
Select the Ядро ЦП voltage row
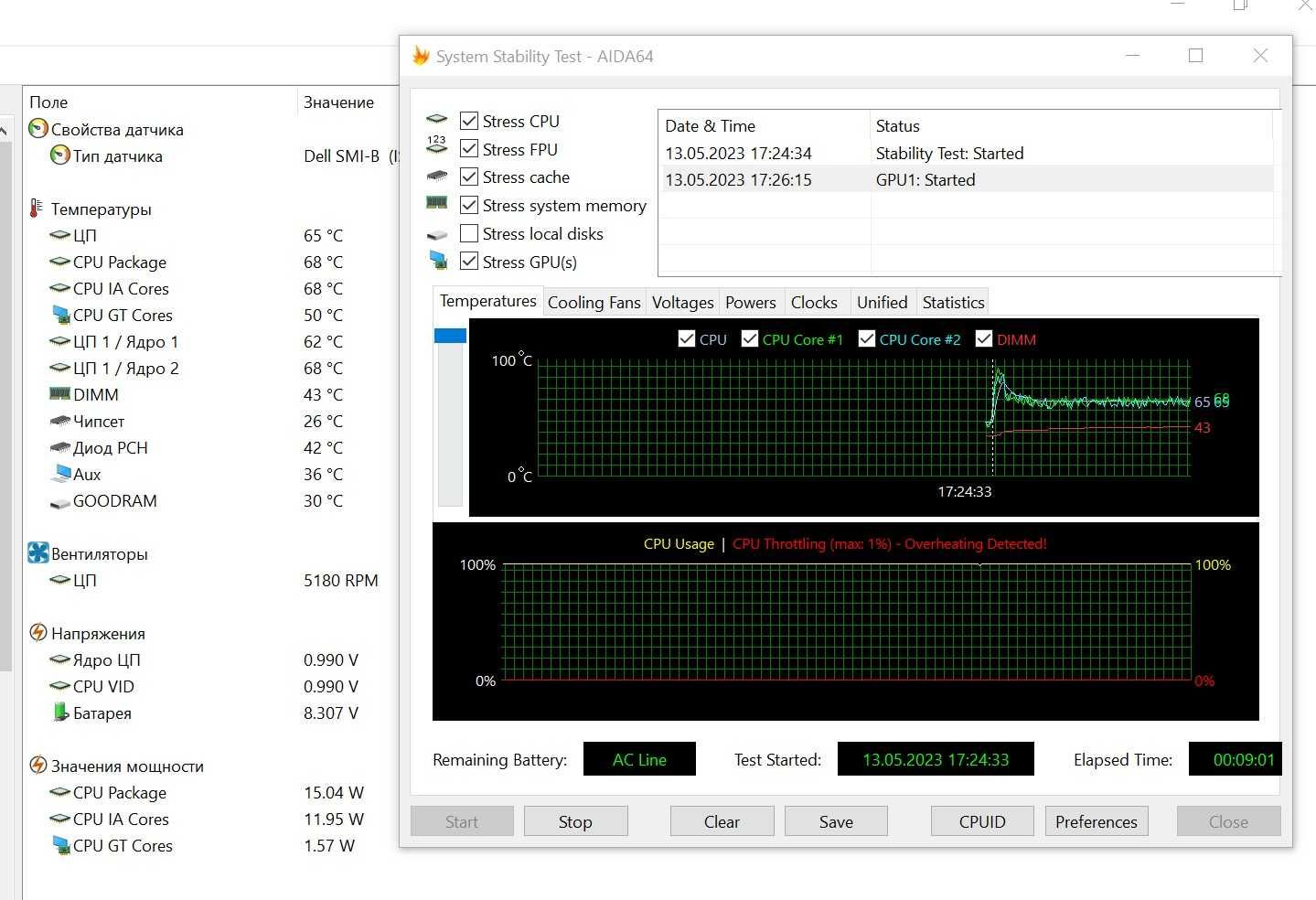pyautogui.click(x=210, y=659)
